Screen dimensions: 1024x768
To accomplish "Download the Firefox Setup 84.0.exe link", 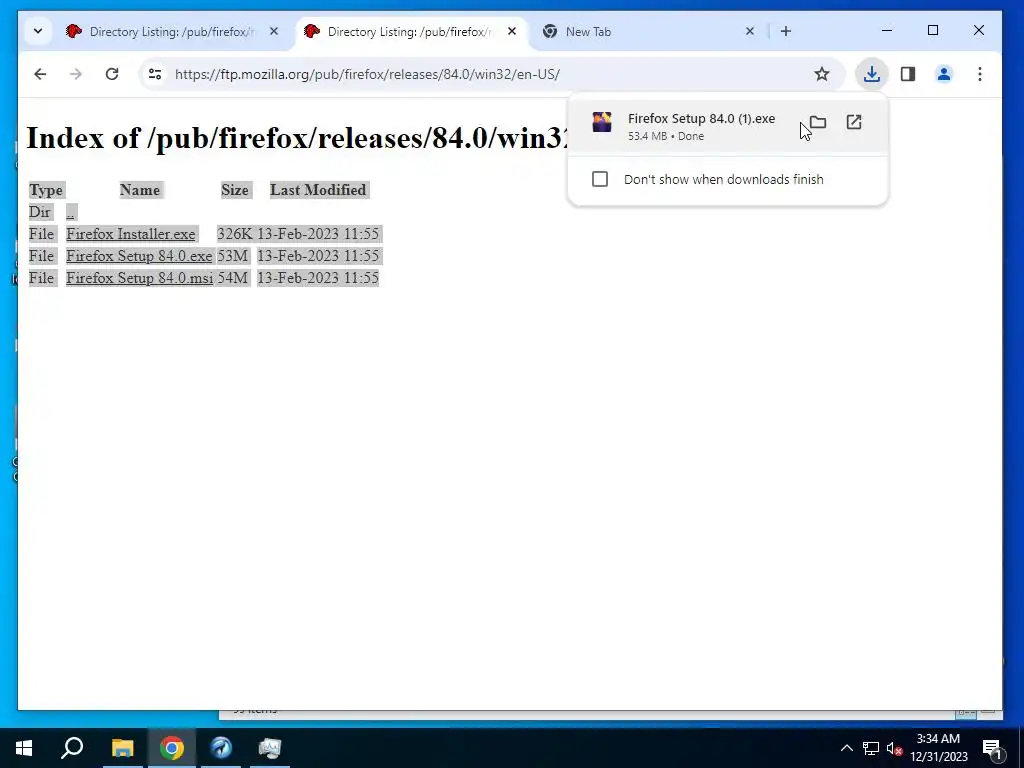I will pyautogui.click(x=139, y=256).
